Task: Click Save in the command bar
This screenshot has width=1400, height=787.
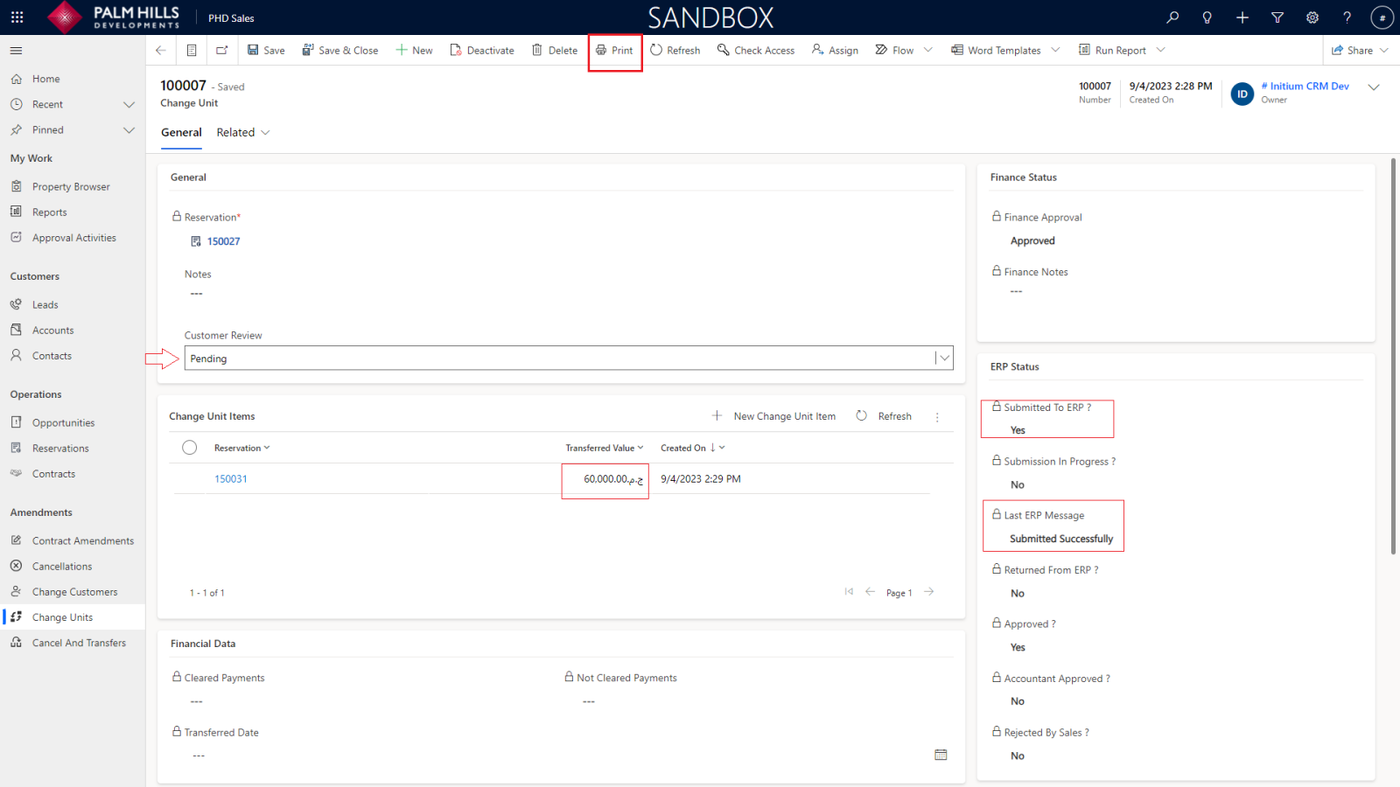Action: click(266, 50)
